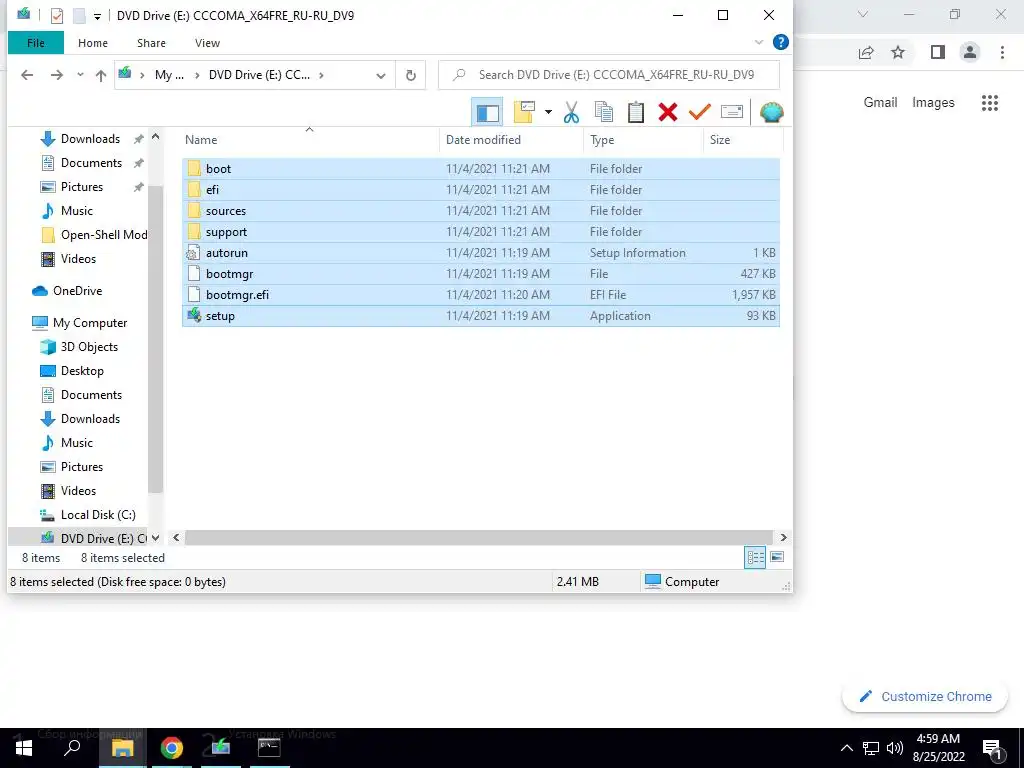Open Windows Start menu

coord(24,748)
